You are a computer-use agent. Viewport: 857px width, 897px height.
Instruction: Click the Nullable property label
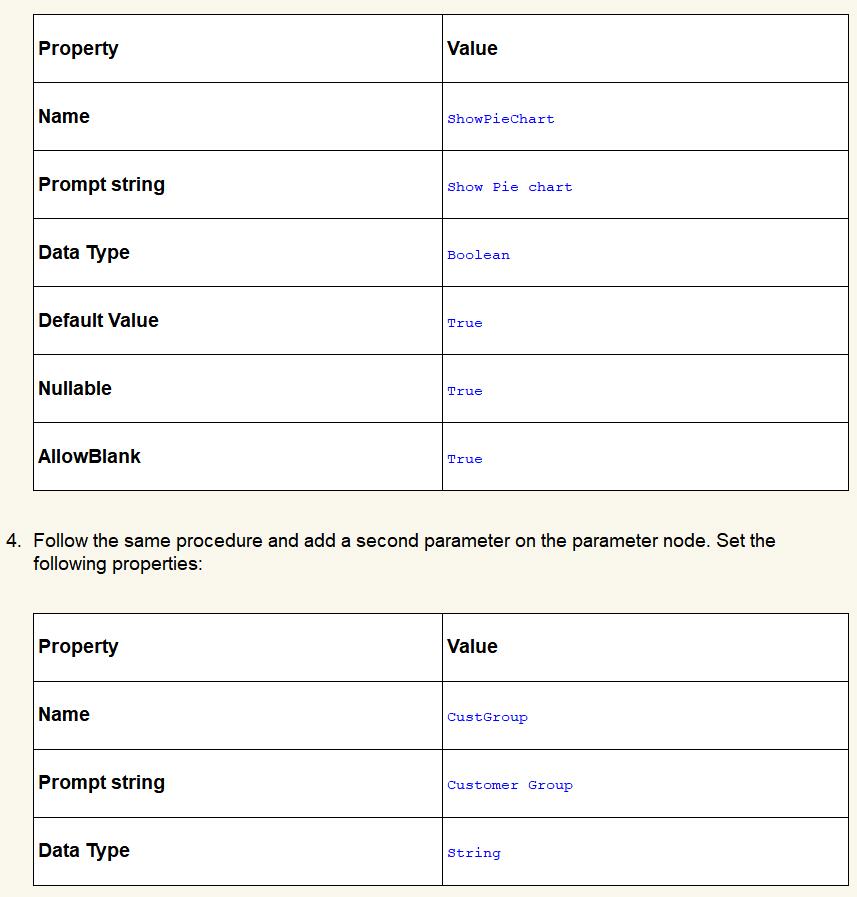click(75, 389)
